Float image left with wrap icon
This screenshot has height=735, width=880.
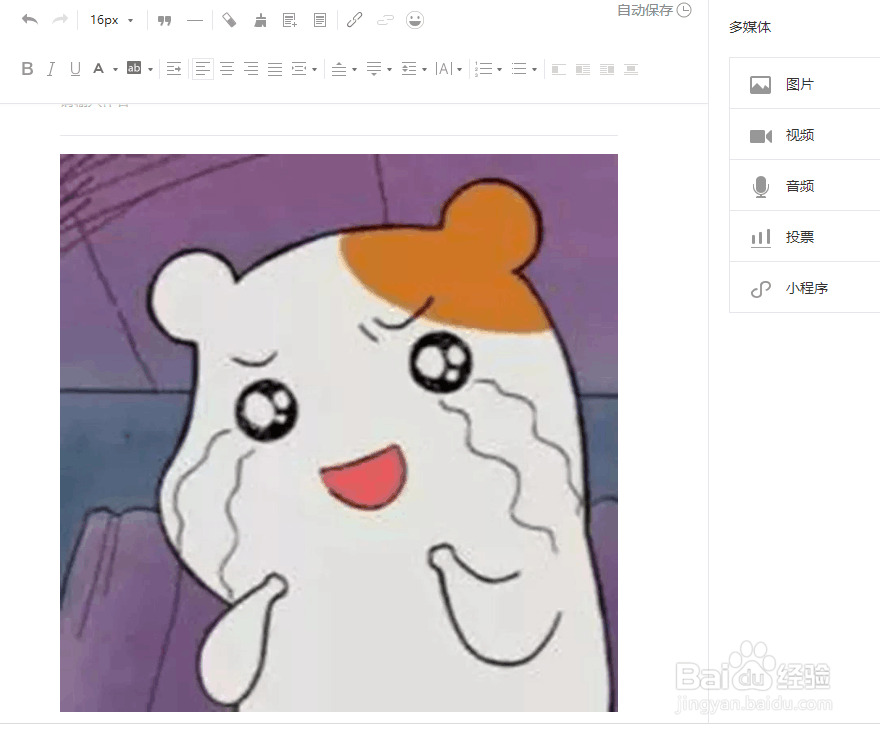(x=558, y=70)
